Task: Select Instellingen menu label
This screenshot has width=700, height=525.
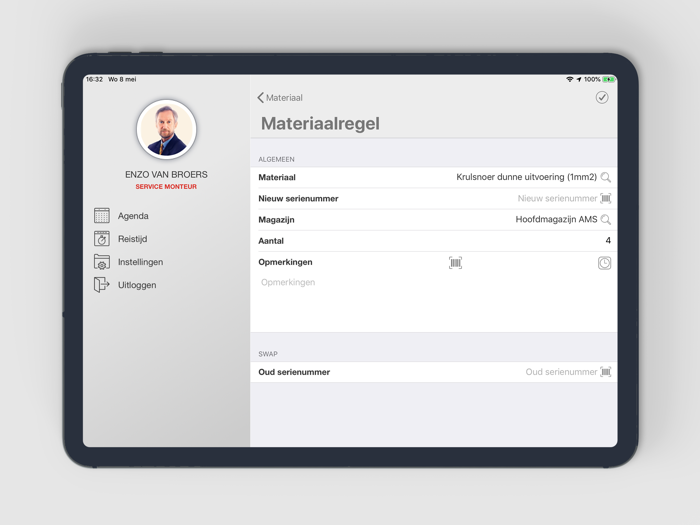Action: click(140, 262)
